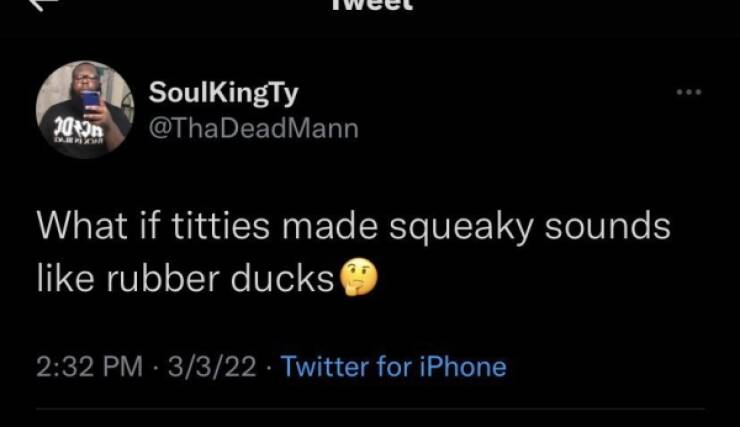Click the dot between time and date
Screen dimensions: 740x427
coord(160,367)
